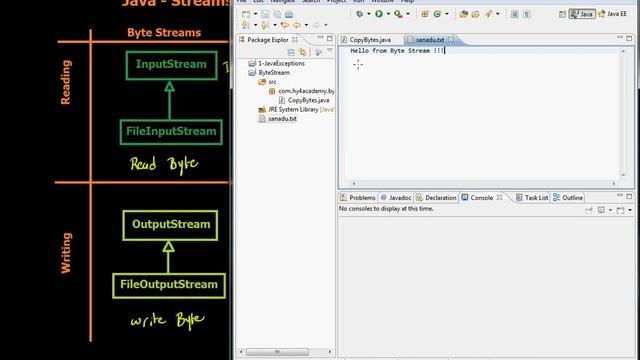This screenshot has height=360, width=640.
Task: Click the greyed Forward navigation arrow icon
Action: click(316, 25)
